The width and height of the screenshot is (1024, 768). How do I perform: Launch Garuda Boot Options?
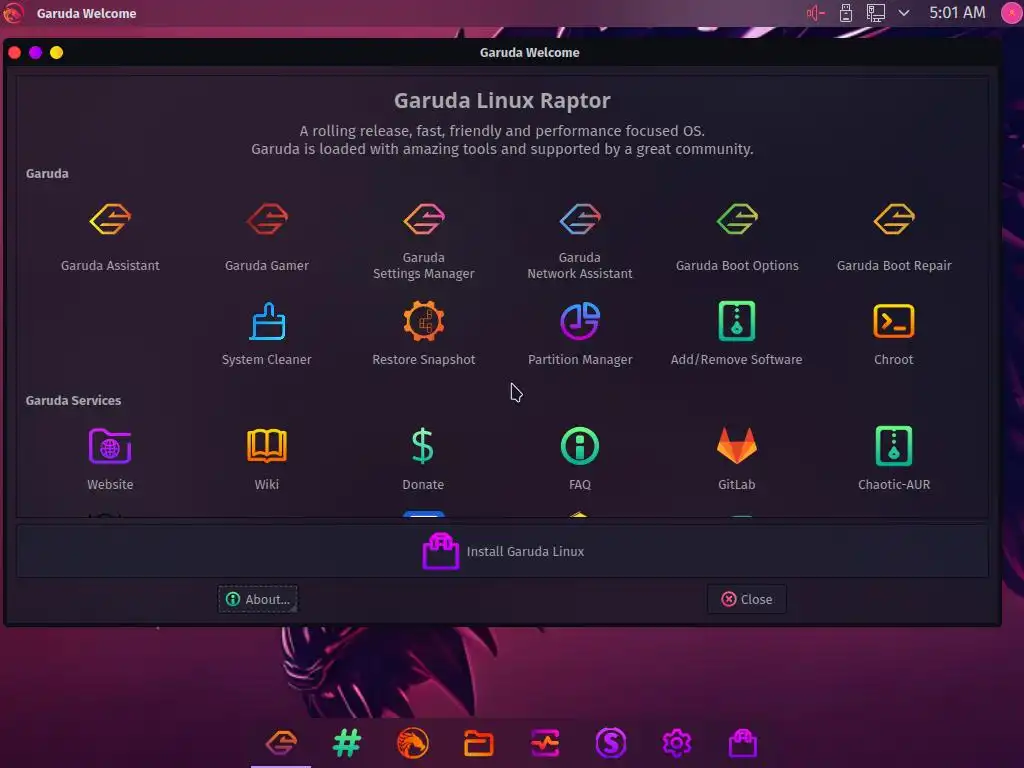point(737,237)
